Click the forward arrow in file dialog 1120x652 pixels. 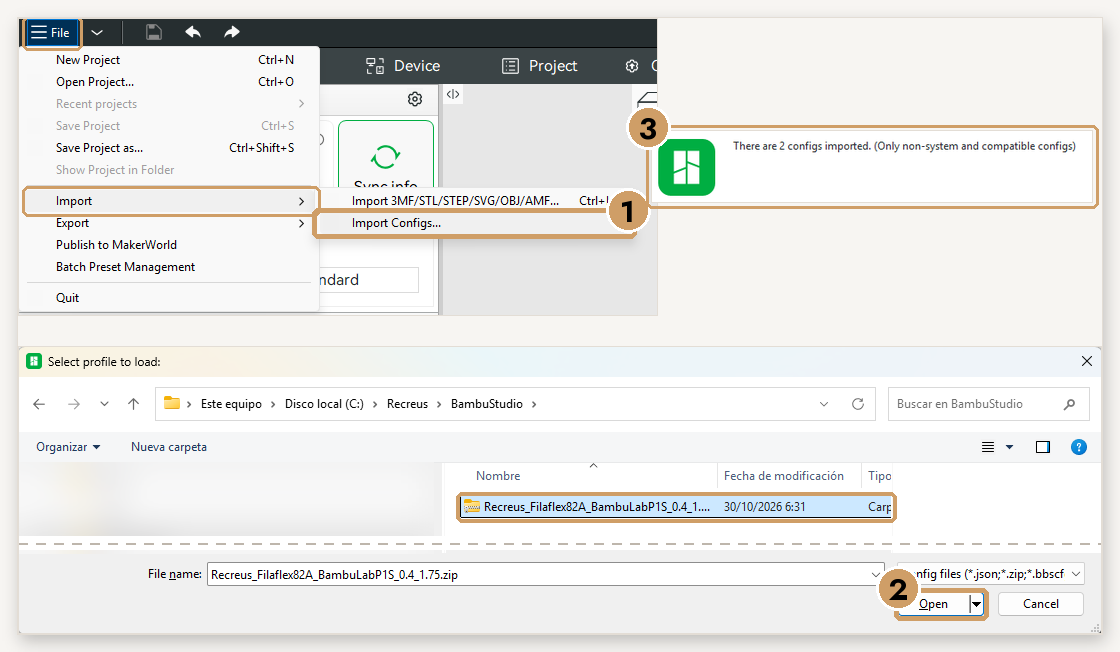[x=74, y=404]
